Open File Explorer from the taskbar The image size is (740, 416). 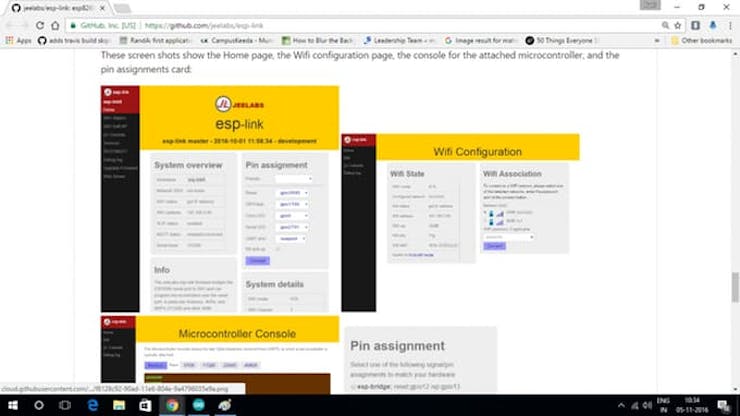119,405
